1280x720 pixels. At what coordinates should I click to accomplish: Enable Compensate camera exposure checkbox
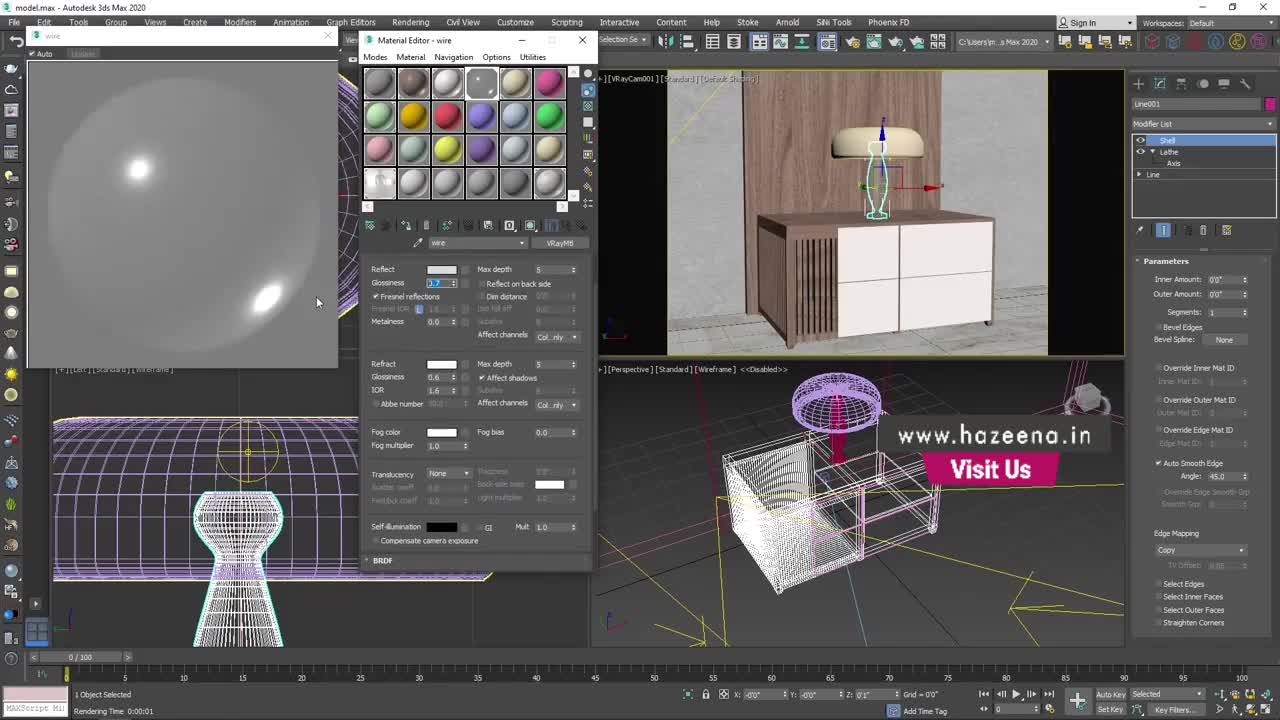tap(376, 541)
